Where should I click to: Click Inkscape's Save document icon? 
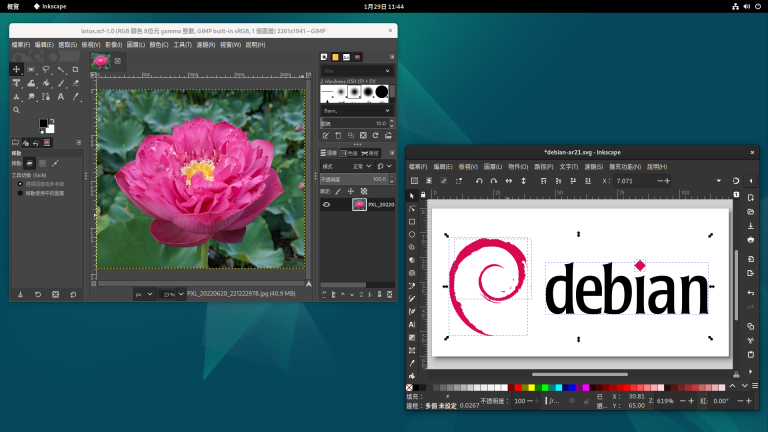coord(751,226)
